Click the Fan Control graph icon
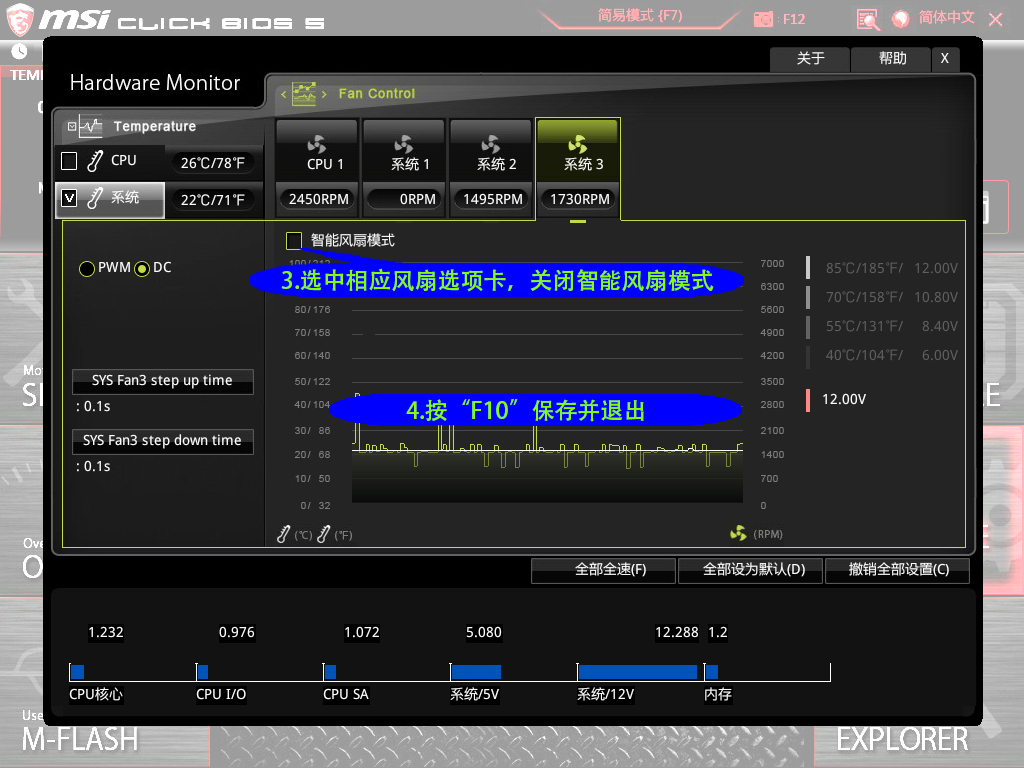 tap(304, 94)
